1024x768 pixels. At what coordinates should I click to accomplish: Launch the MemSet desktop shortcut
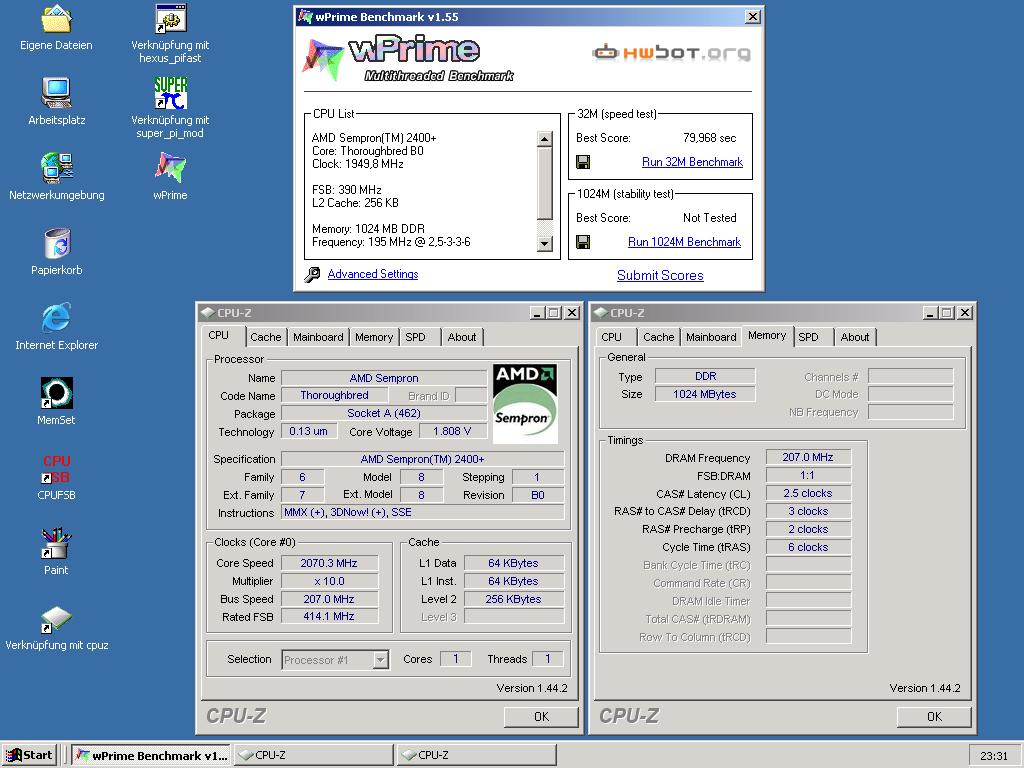pos(56,393)
